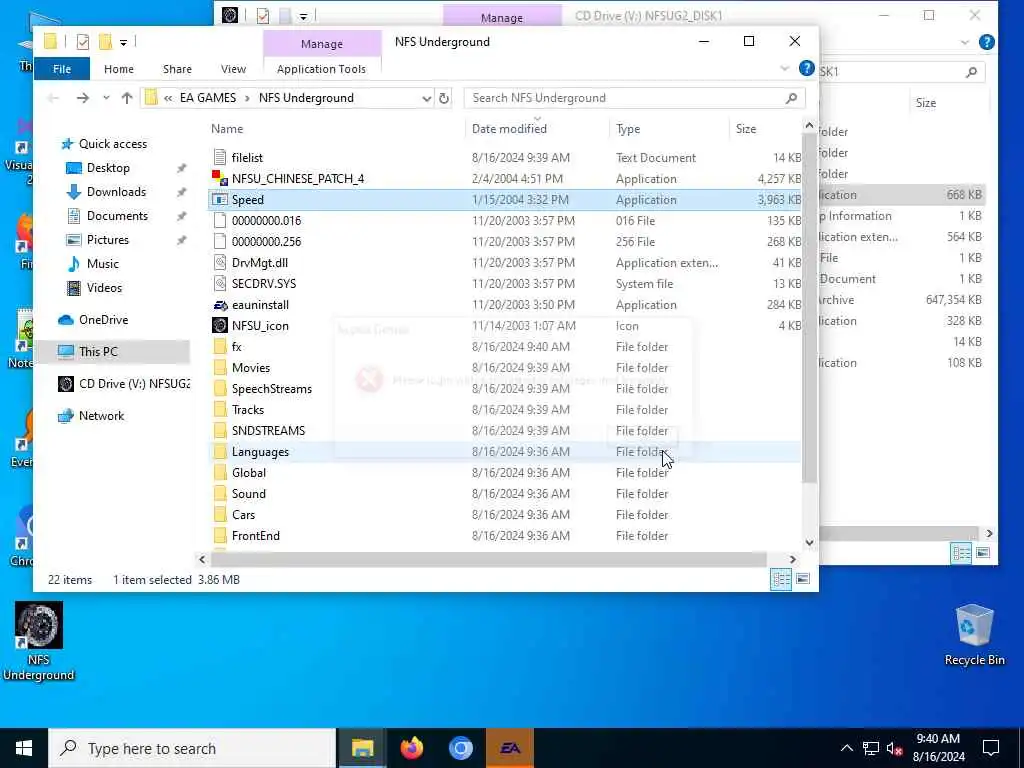Open NFS Underground desktop shortcut
Image resolution: width=1024 pixels, height=768 pixels.
[39, 641]
